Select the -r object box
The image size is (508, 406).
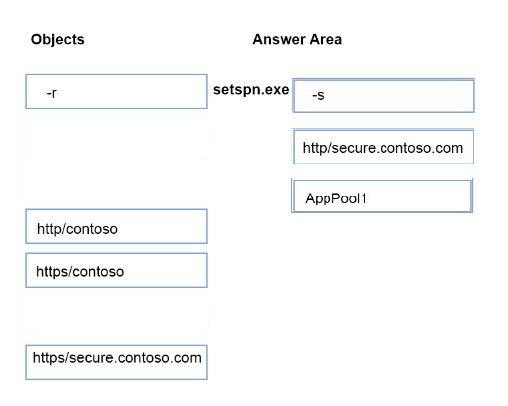click(x=116, y=92)
